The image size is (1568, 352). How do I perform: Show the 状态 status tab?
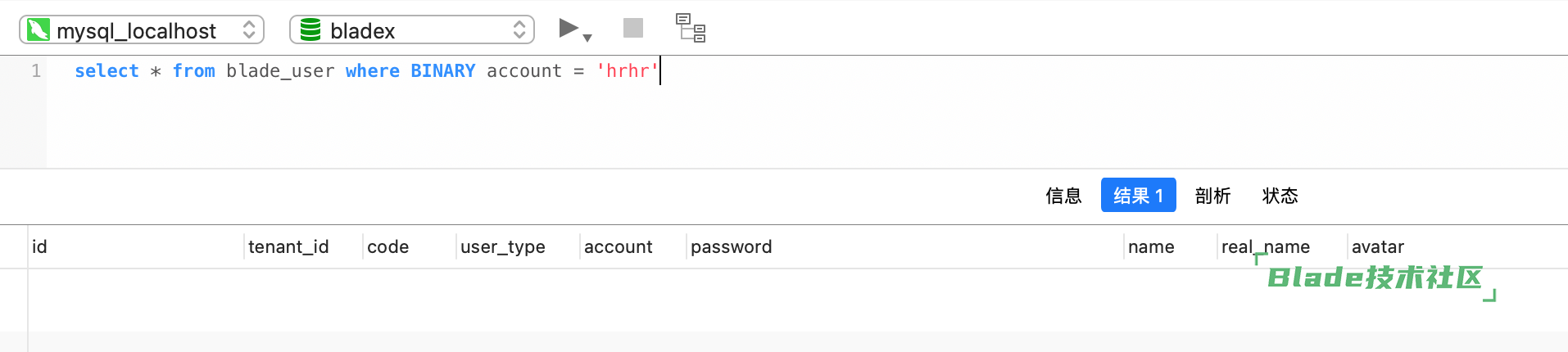[x=1280, y=196]
